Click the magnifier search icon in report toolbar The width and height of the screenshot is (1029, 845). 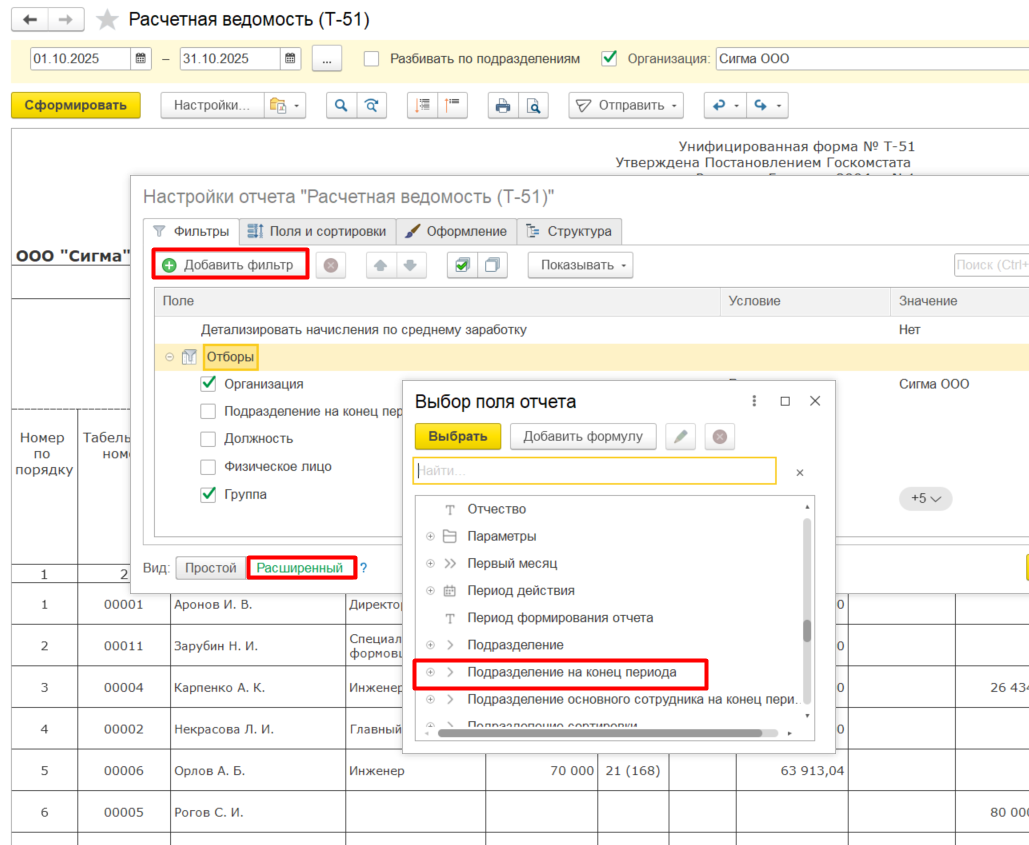pyautogui.click(x=341, y=105)
